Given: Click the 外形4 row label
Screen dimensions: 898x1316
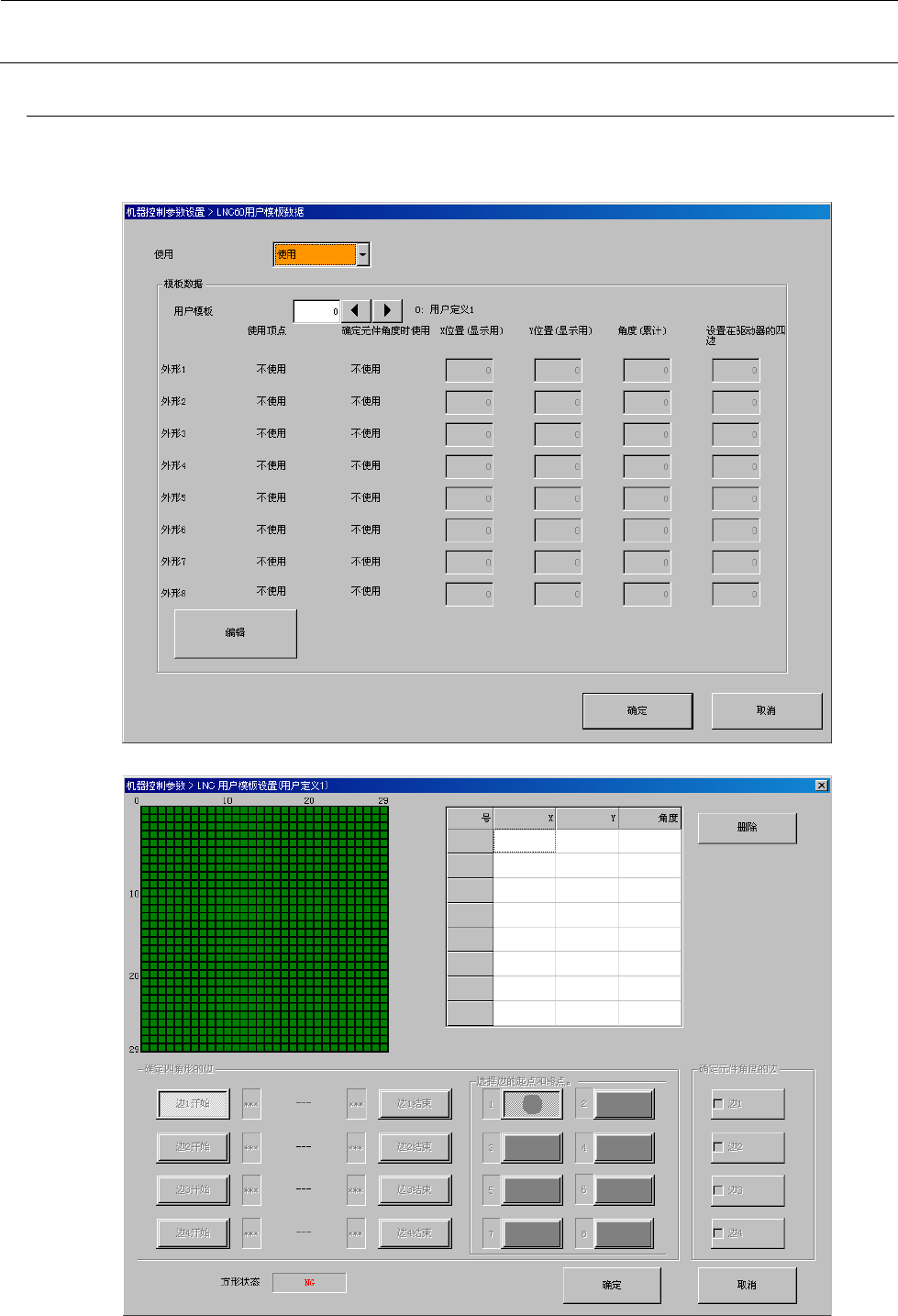Looking at the screenshot, I should 173,465.
